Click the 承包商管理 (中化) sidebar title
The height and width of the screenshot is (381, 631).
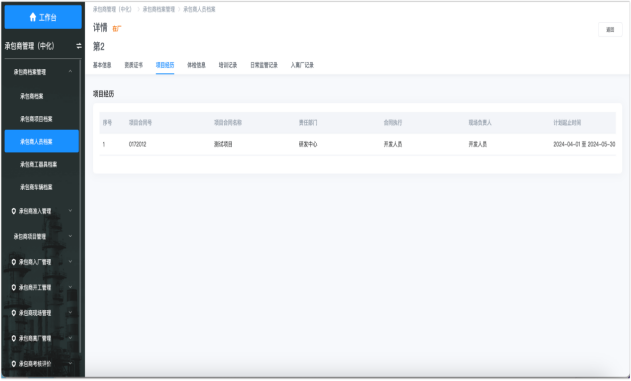(29, 46)
